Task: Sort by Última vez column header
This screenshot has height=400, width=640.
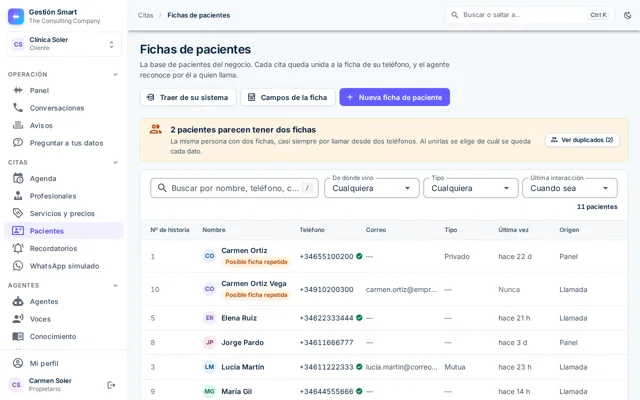Action: click(x=513, y=230)
